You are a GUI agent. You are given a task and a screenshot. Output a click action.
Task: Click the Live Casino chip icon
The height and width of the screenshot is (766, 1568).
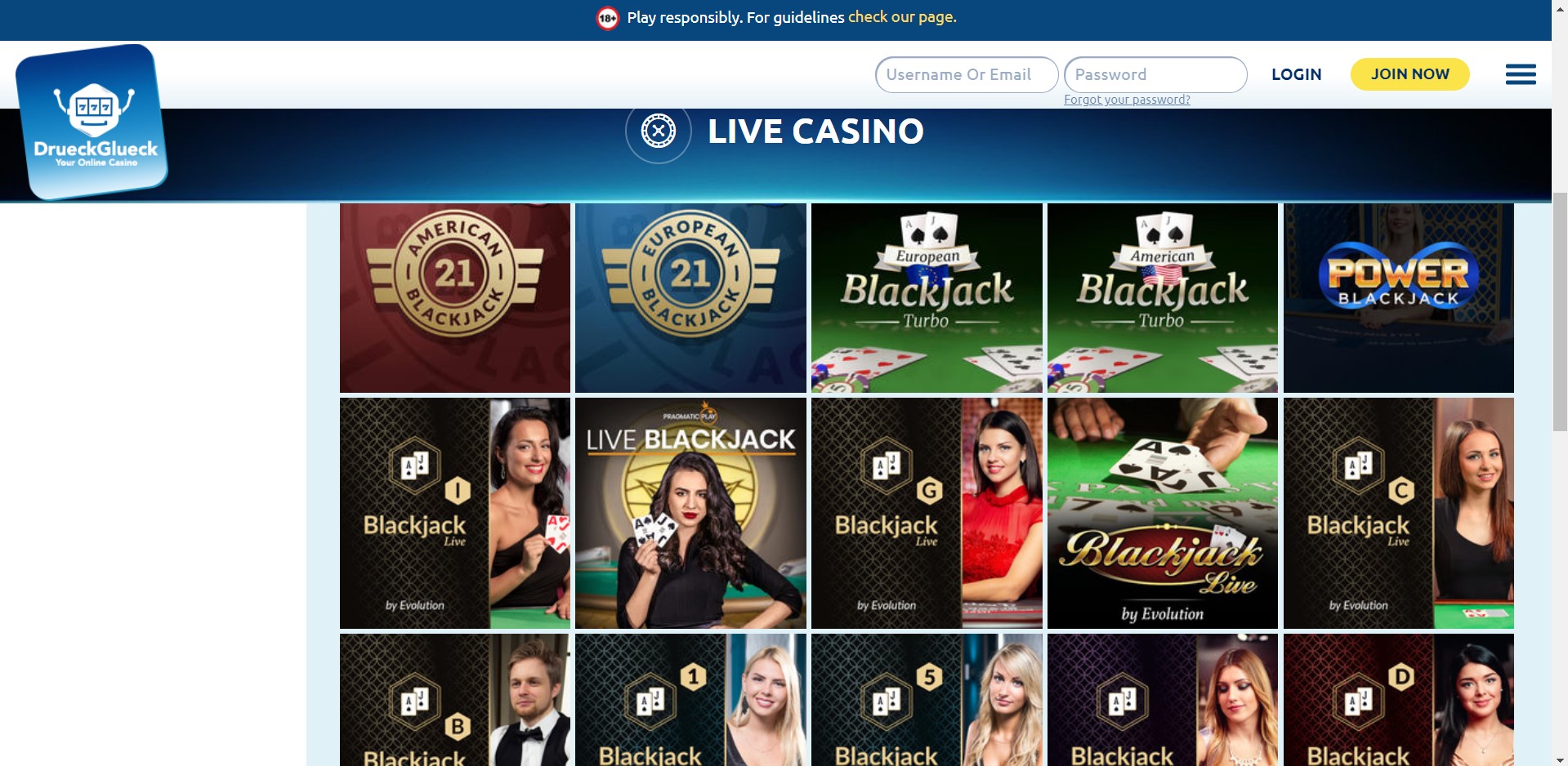(x=659, y=131)
